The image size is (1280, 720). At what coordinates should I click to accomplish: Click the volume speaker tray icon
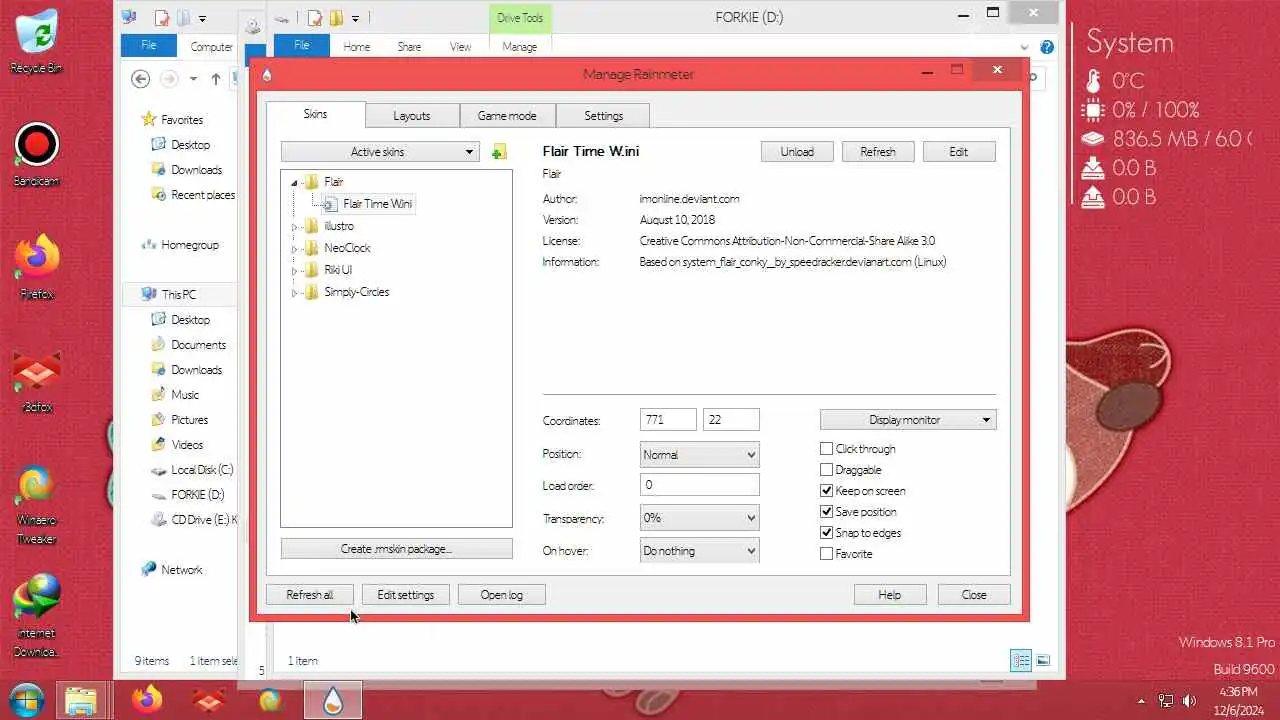(1190, 701)
